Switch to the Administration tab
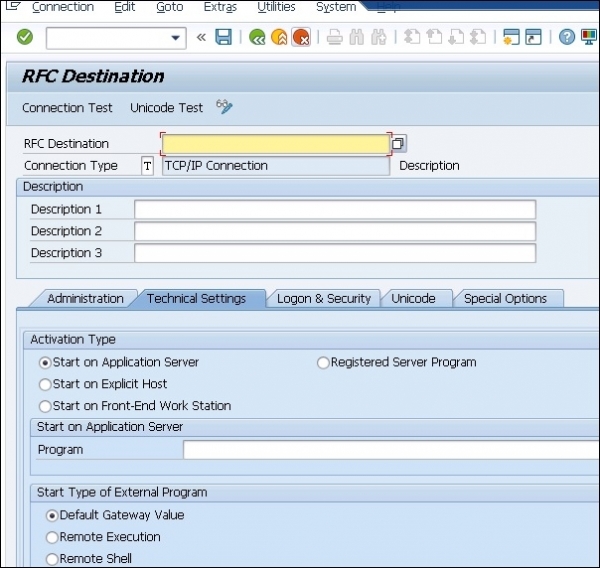Screen dimensions: 600x568 [85, 299]
